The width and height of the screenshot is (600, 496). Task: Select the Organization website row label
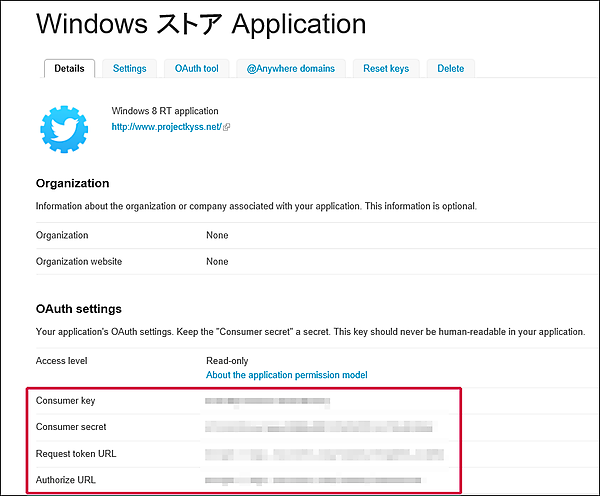(x=79, y=261)
